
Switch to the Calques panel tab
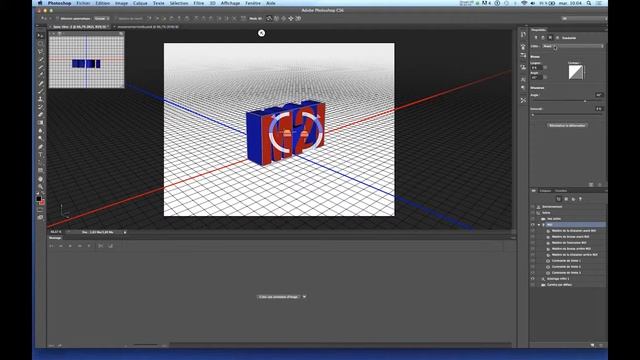(545, 191)
